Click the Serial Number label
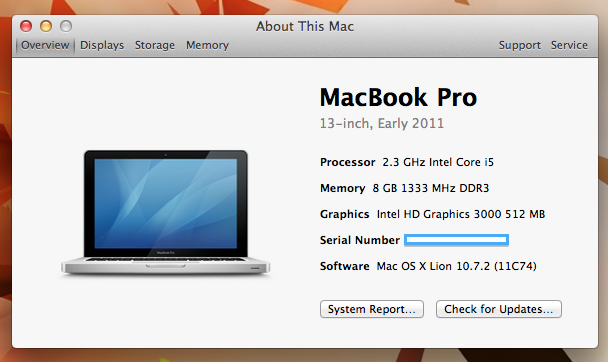608x362 pixels. (359, 240)
